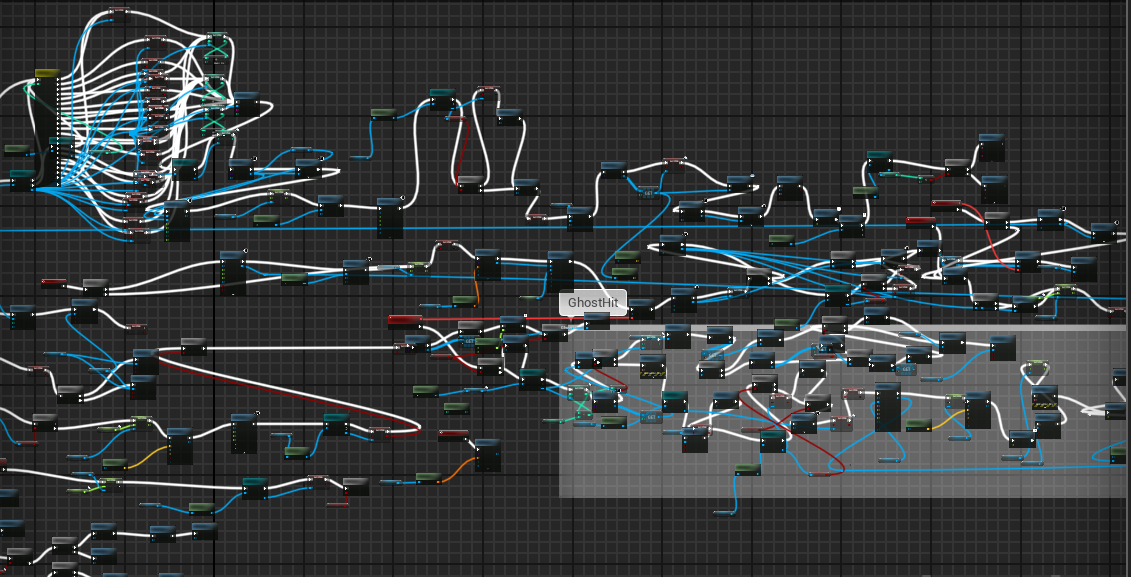The image size is (1131, 577).
Task: Expand advanced pins on the teal function node
Action: [x=443, y=110]
